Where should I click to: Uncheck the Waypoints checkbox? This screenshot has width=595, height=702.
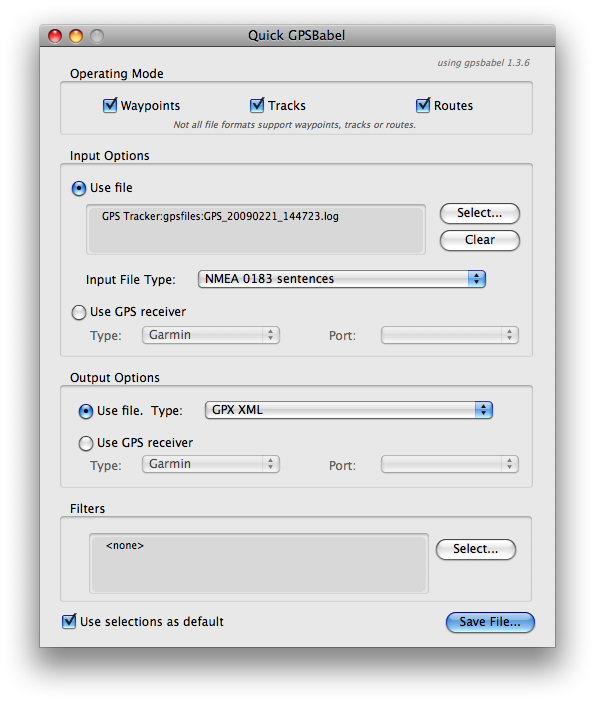coord(110,106)
